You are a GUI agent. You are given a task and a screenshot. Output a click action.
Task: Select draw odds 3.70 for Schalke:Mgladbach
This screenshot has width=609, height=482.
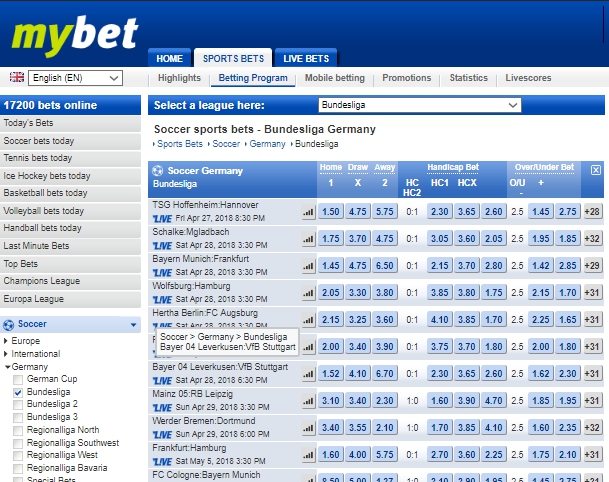point(358,238)
